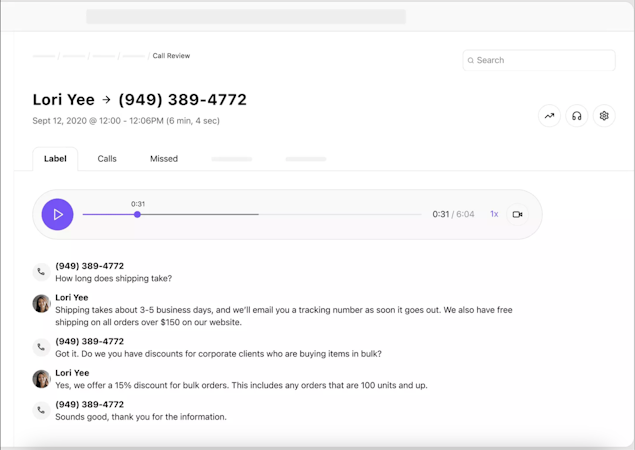Click the Call Review breadcrumb
This screenshot has height=450, width=635.
(x=171, y=56)
